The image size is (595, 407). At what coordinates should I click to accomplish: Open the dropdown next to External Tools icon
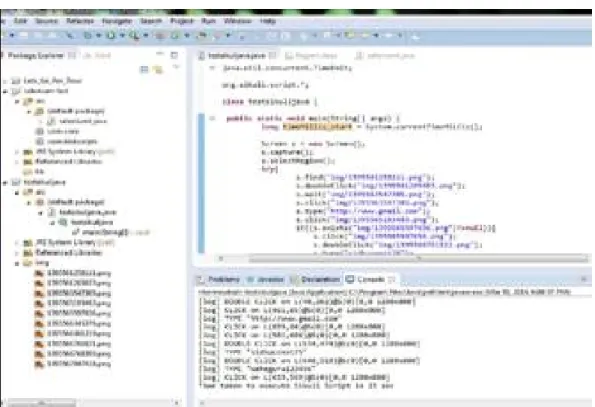[x=145, y=36]
